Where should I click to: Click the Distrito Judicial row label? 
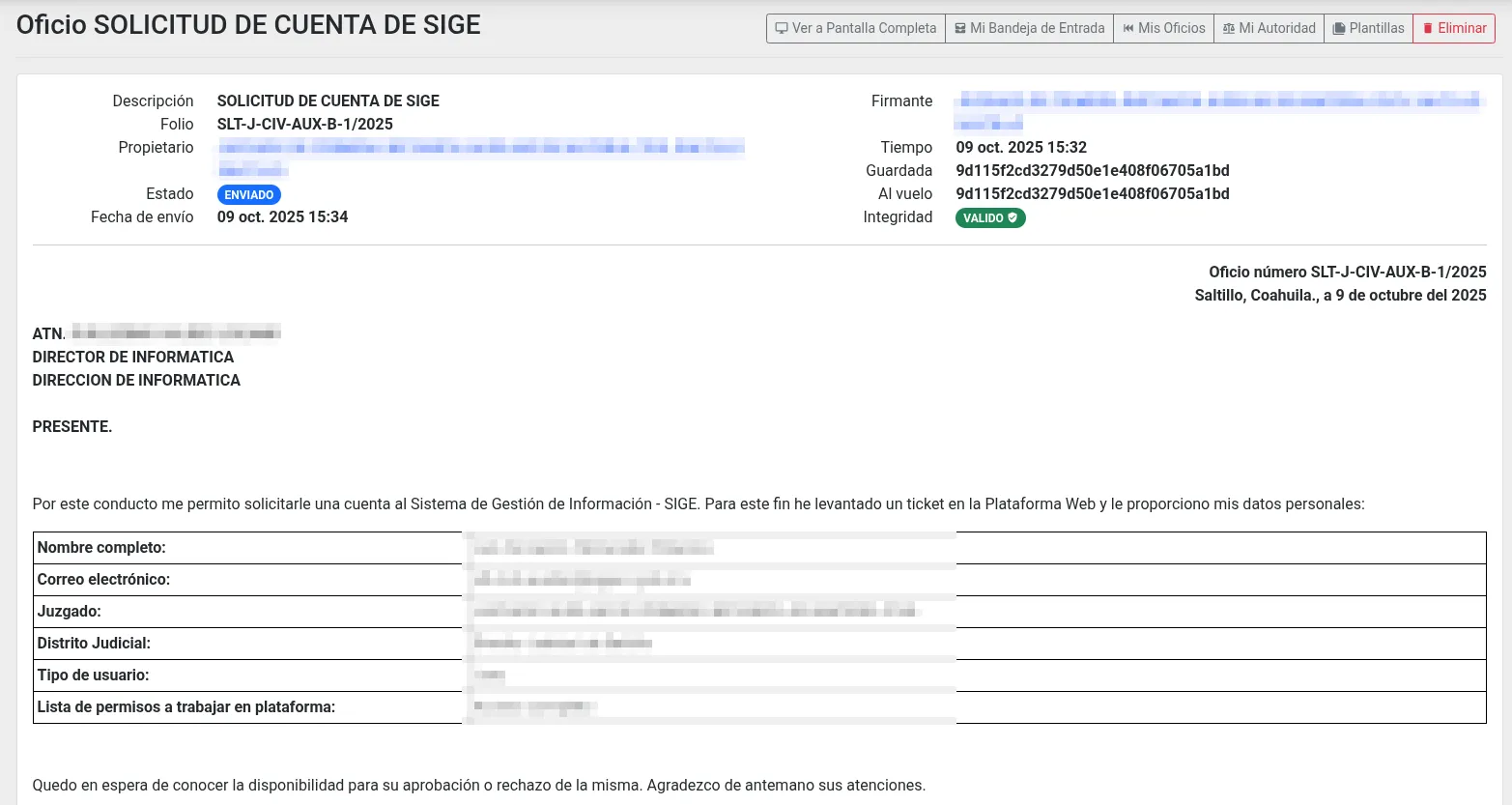click(x=94, y=644)
